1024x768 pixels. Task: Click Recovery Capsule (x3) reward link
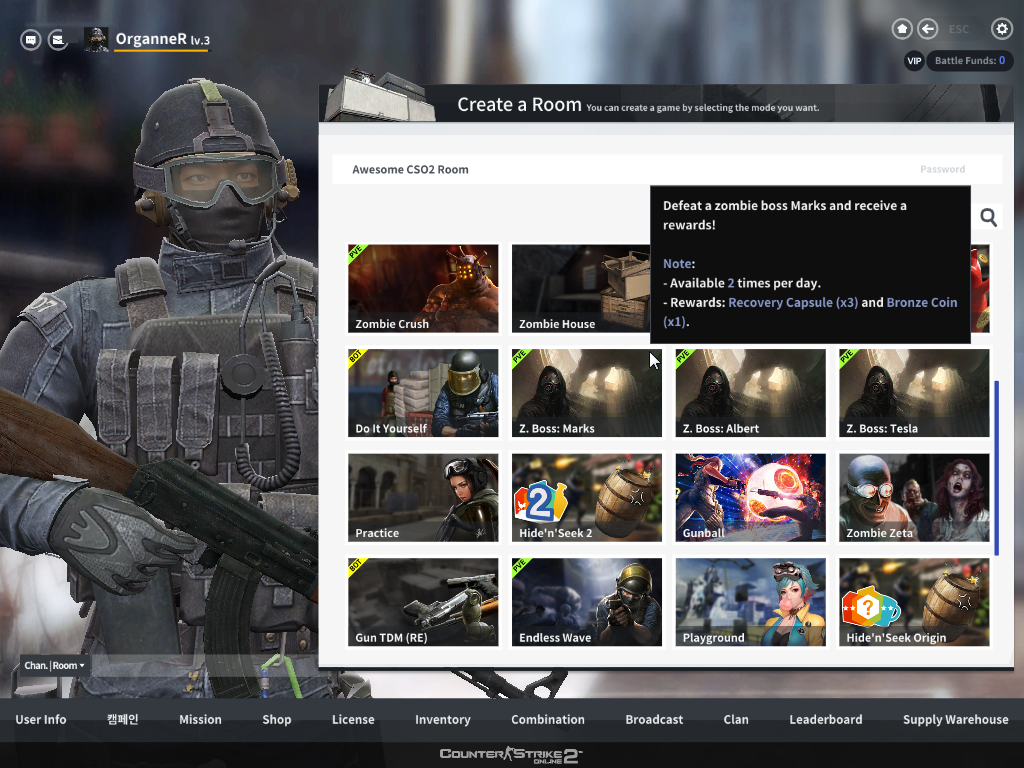point(793,302)
